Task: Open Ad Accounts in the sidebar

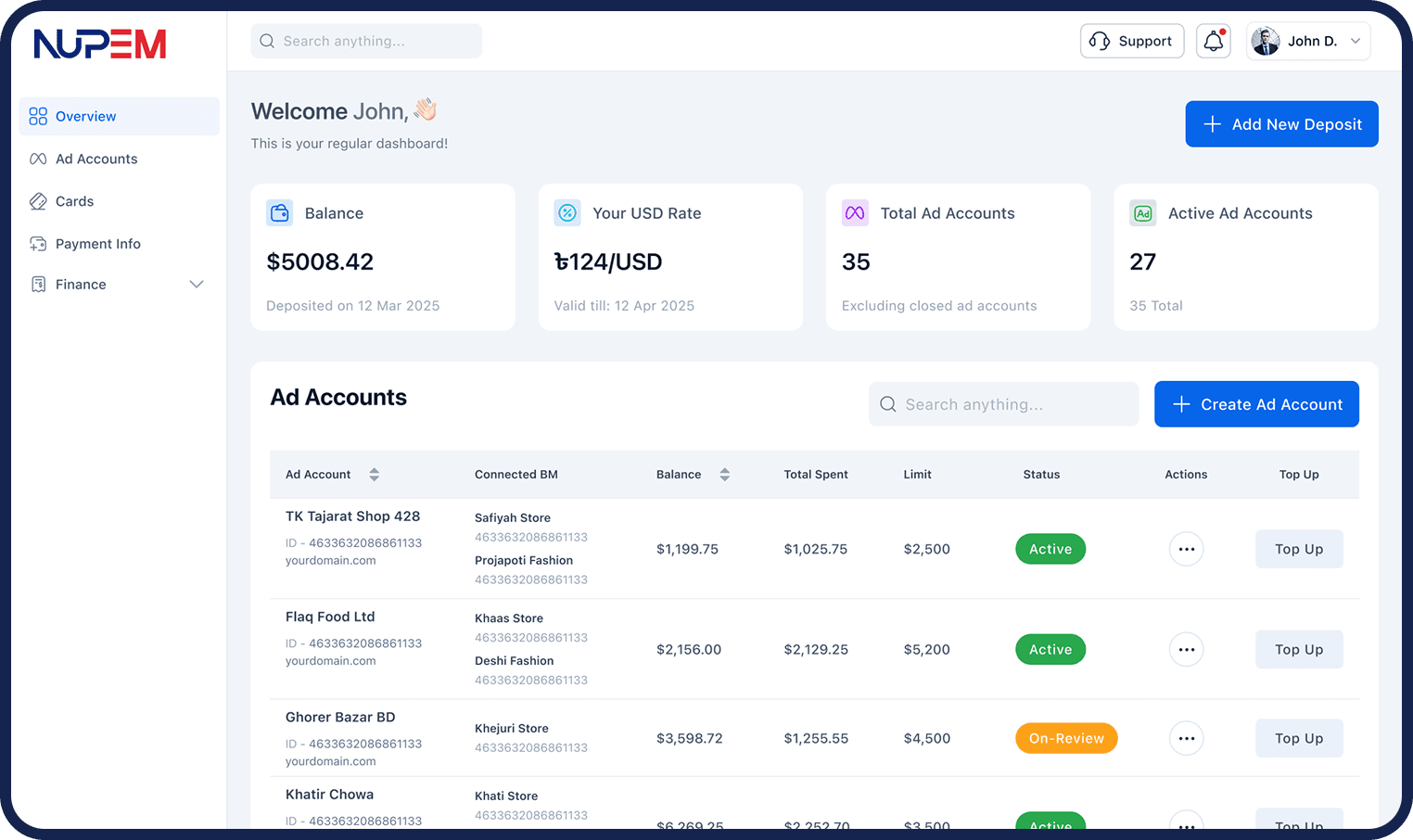Action: click(x=96, y=159)
